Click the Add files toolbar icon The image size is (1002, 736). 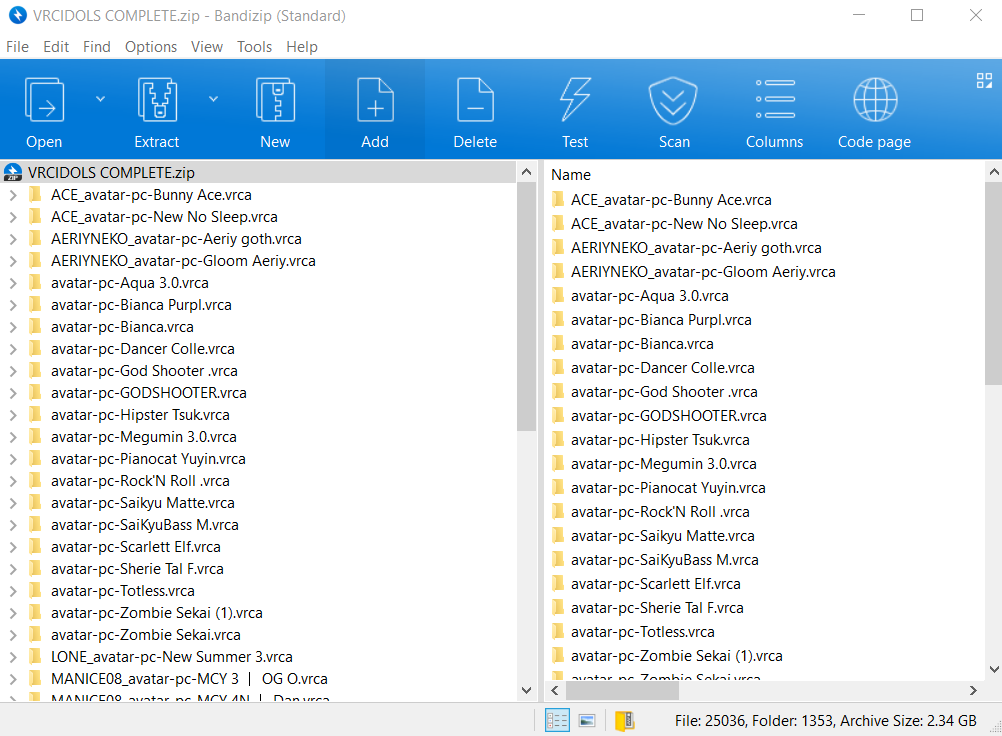(x=375, y=100)
